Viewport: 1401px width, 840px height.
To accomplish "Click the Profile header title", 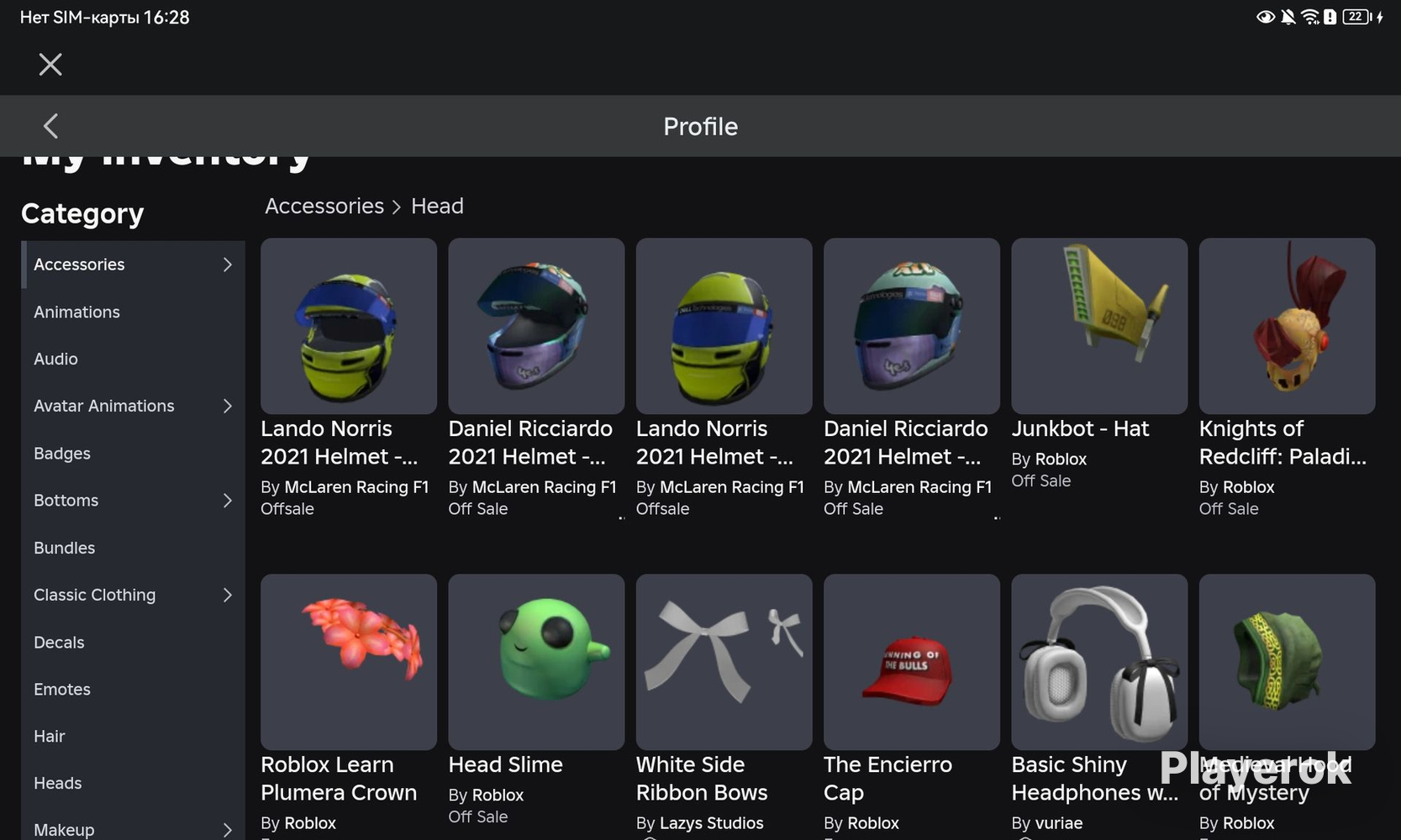I will 701,126.
